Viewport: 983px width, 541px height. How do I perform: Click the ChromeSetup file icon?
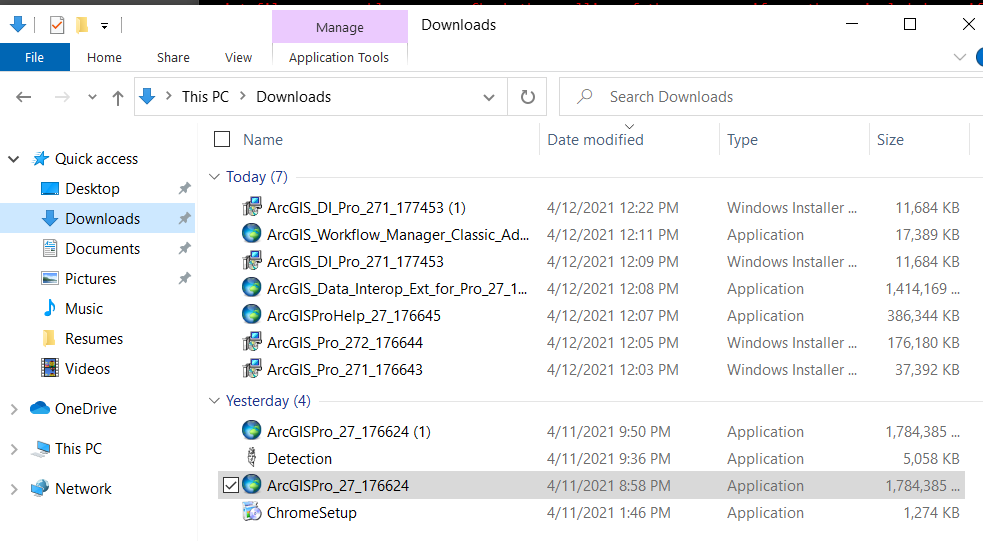point(252,512)
